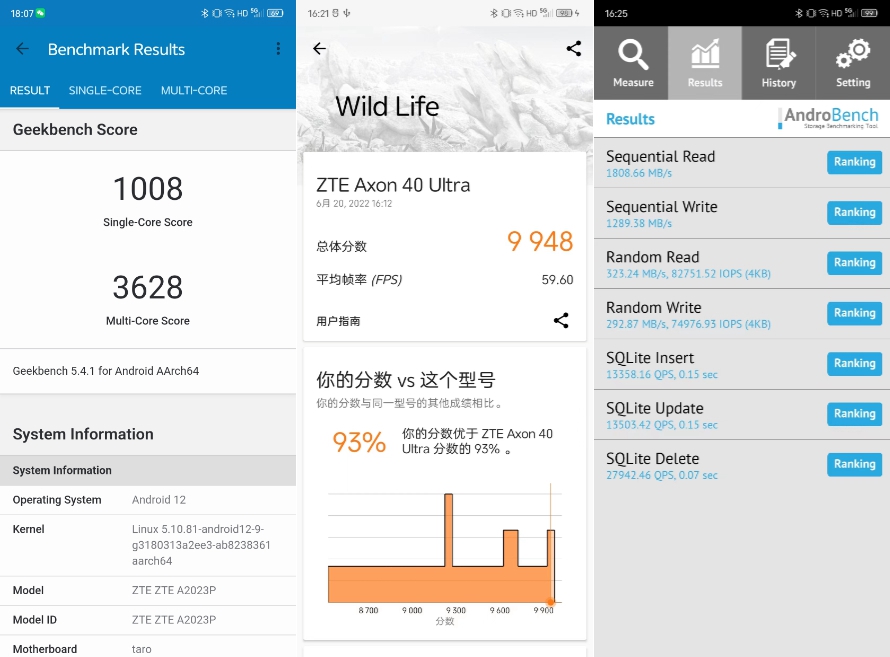View Ranking for SQLite Insert
The image size is (890, 657).
pyautogui.click(x=854, y=364)
